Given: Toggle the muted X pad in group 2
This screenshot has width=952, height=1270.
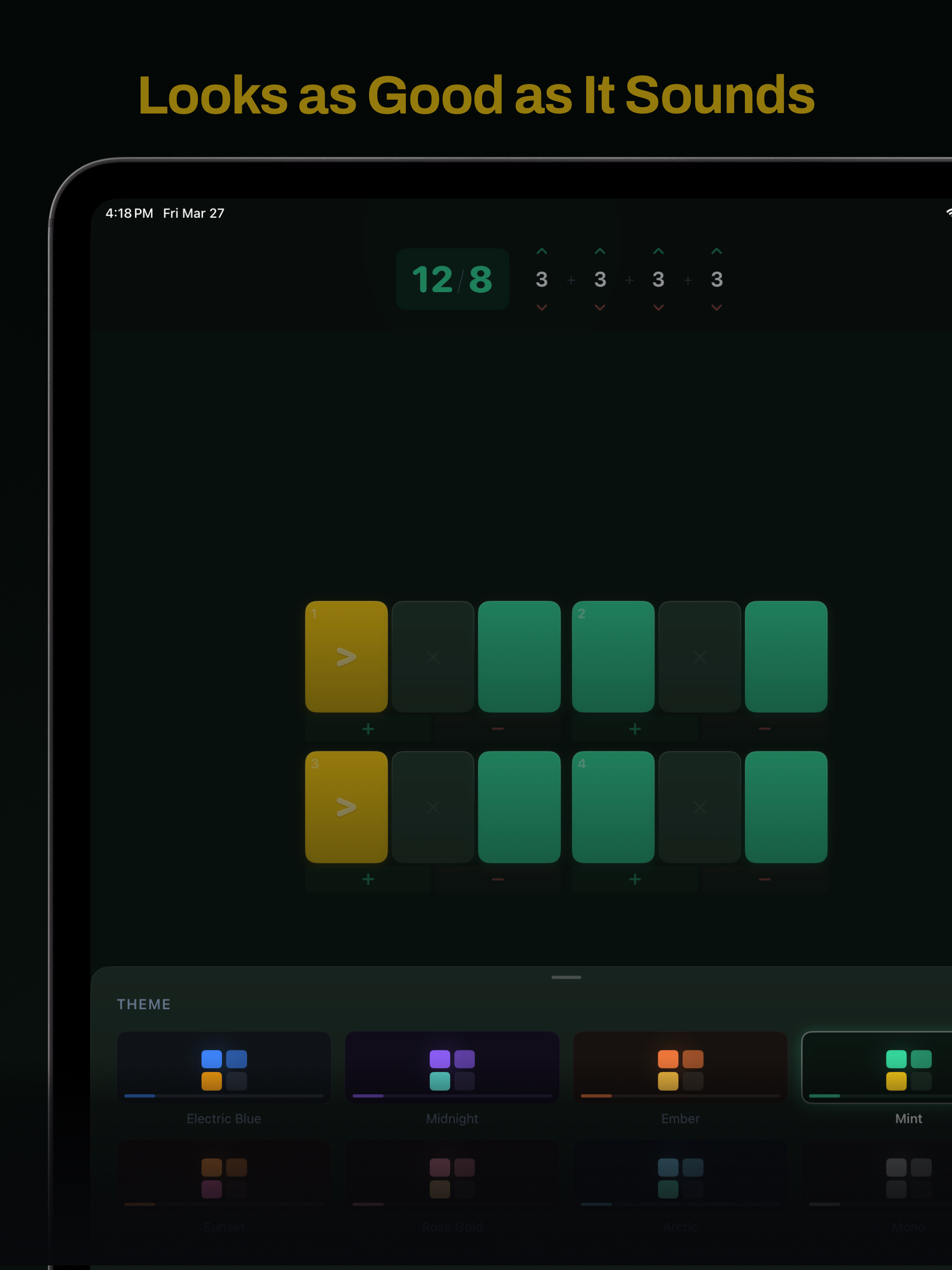Looking at the screenshot, I should [x=700, y=656].
